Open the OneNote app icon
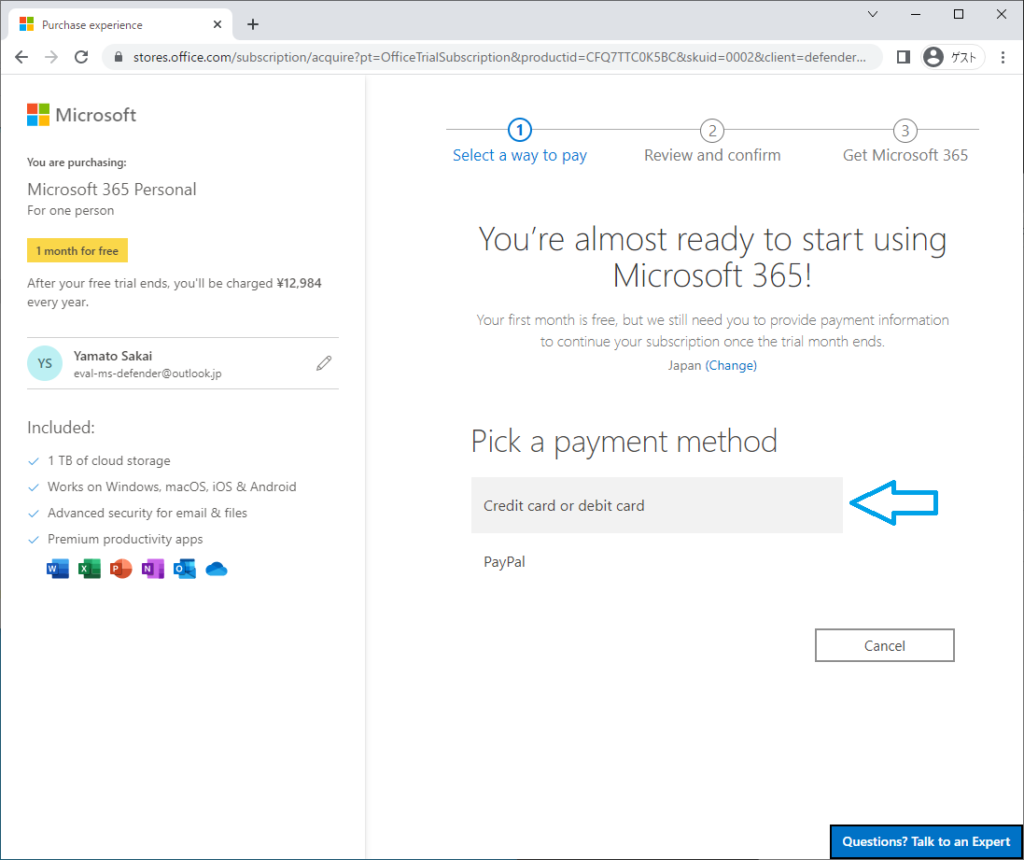The height and width of the screenshot is (860, 1024). click(153, 567)
